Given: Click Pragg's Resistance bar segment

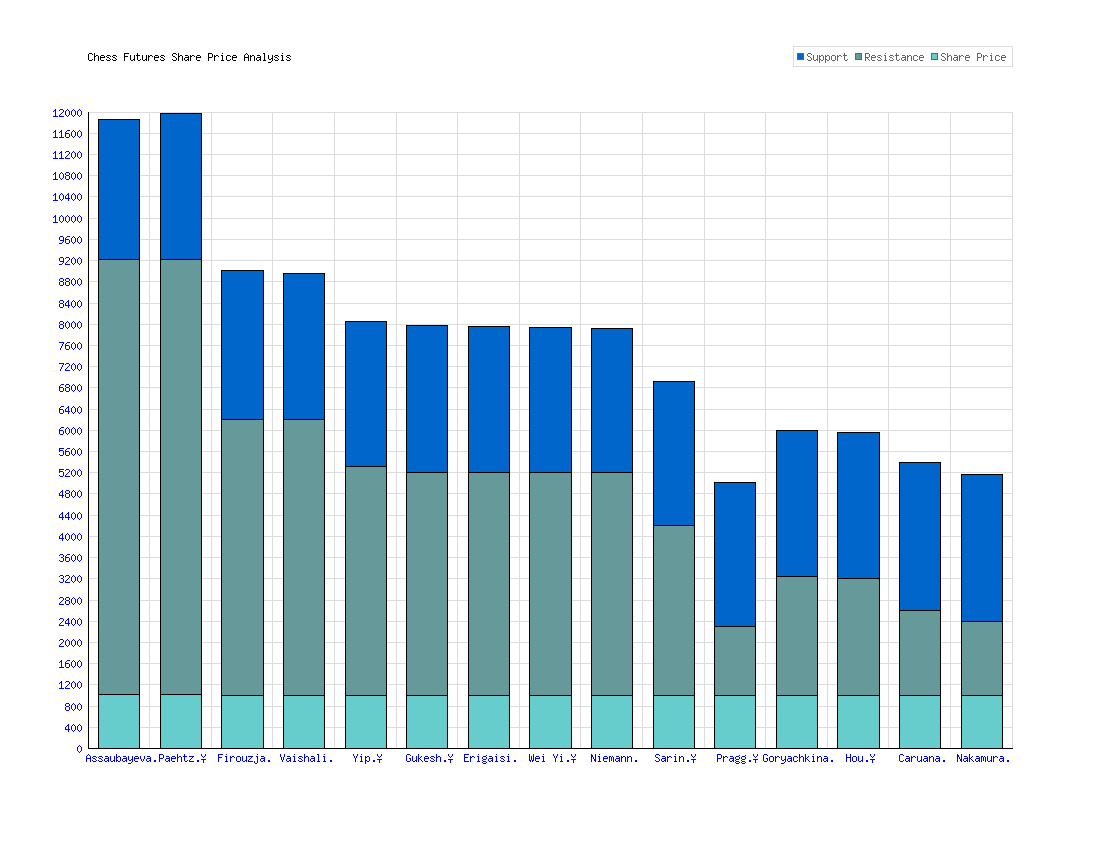Looking at the screenshot, I should pyautogui.click(x=735, y=661).
